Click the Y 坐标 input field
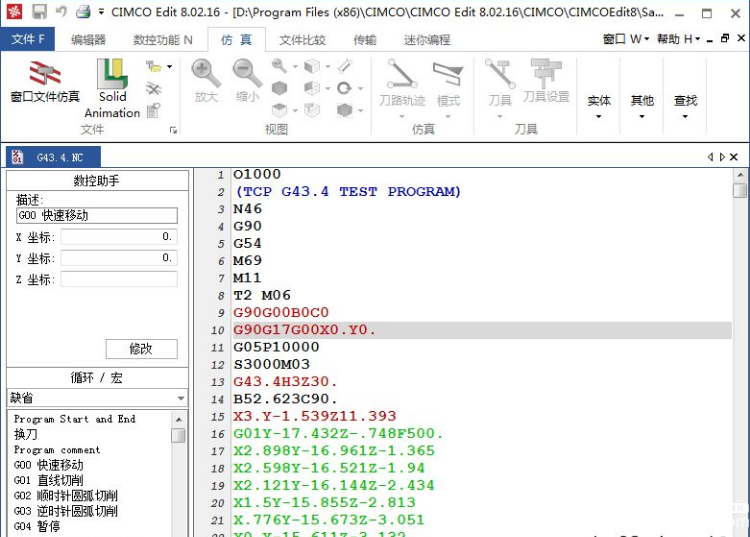The image size is (750, 537). click(119, 258)
